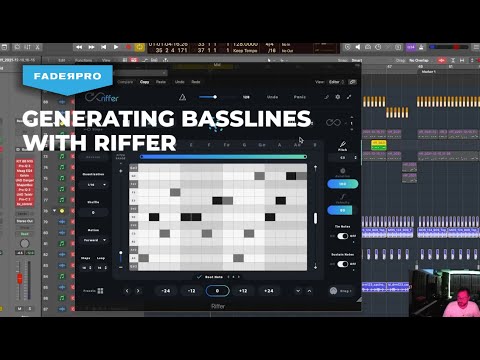Click the plus zoom icon left of grid

tap(121, 171)
